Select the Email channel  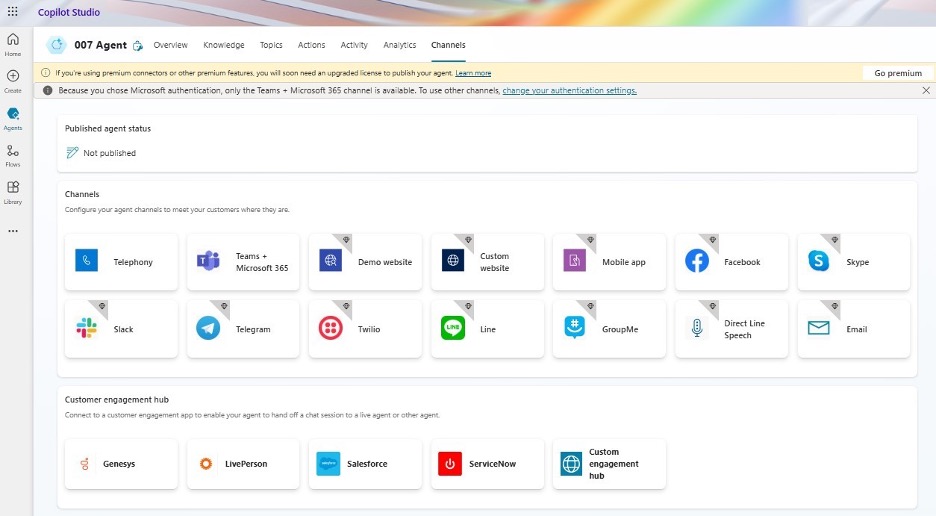coord(854,329)
